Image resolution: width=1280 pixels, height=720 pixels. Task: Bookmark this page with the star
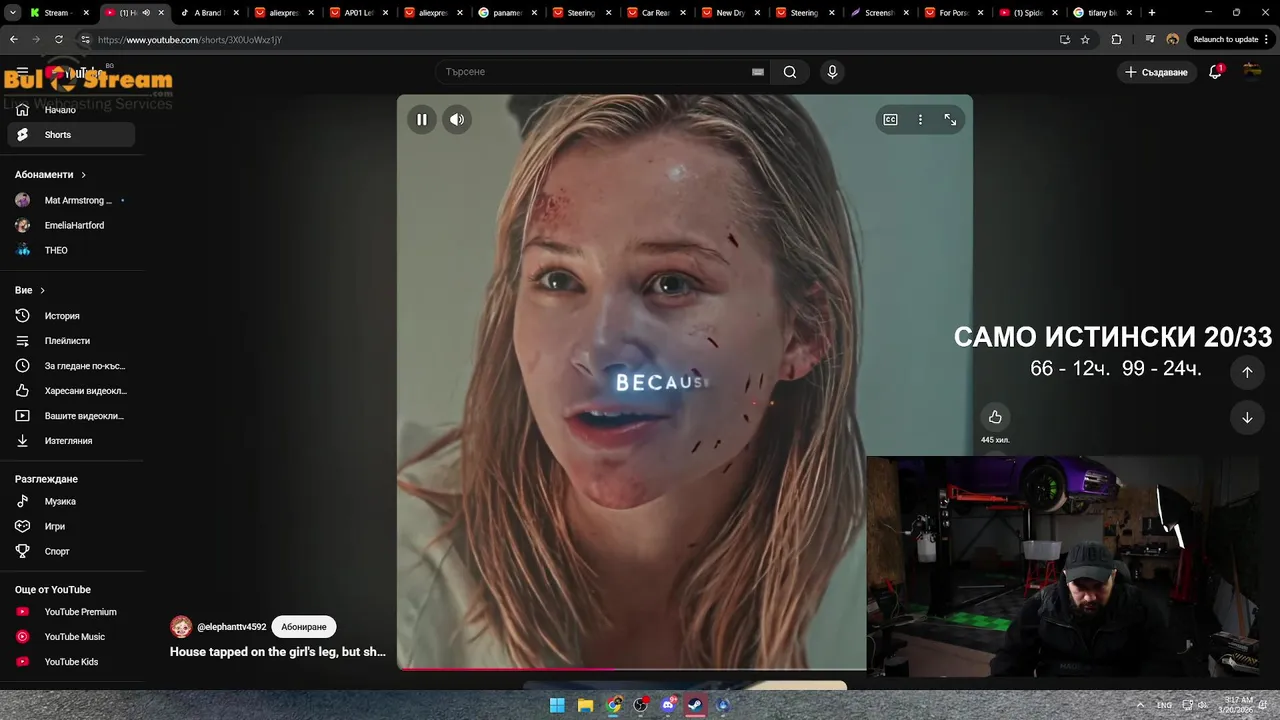[x=1085, y=40]
